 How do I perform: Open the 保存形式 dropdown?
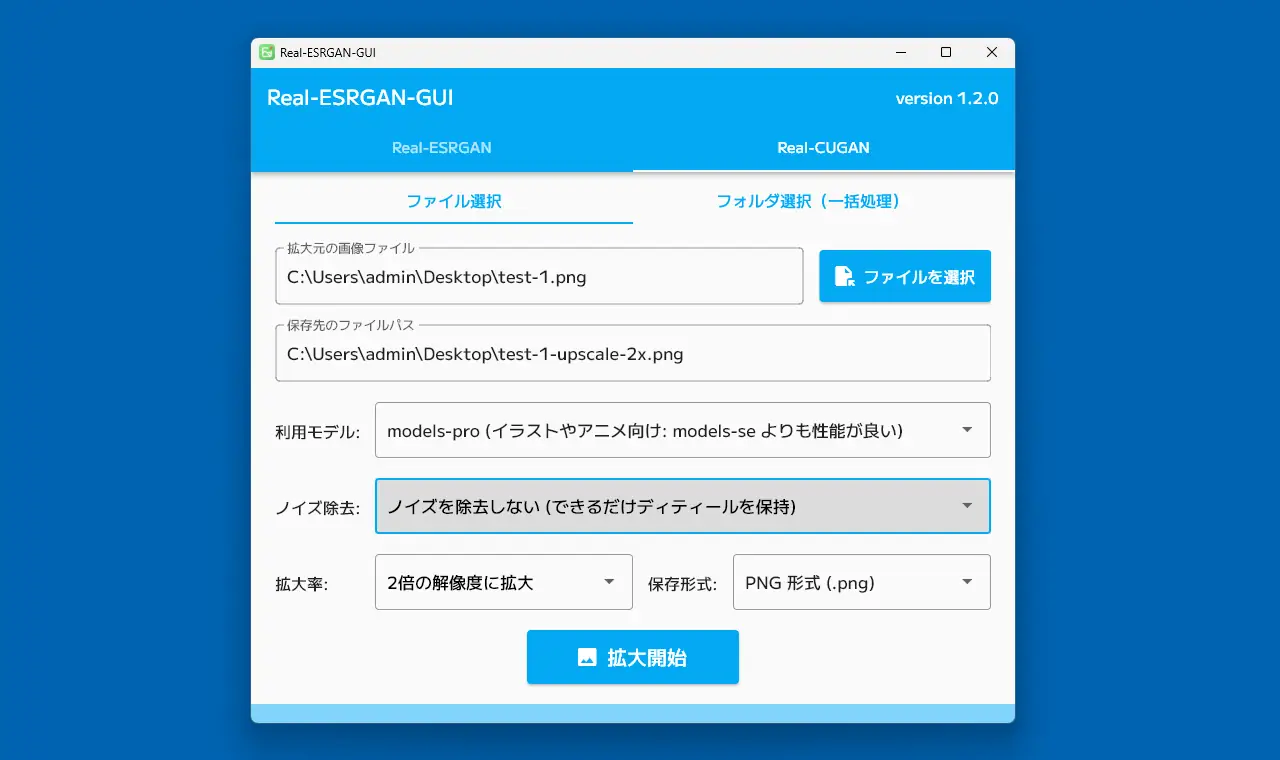click(862, 582)
